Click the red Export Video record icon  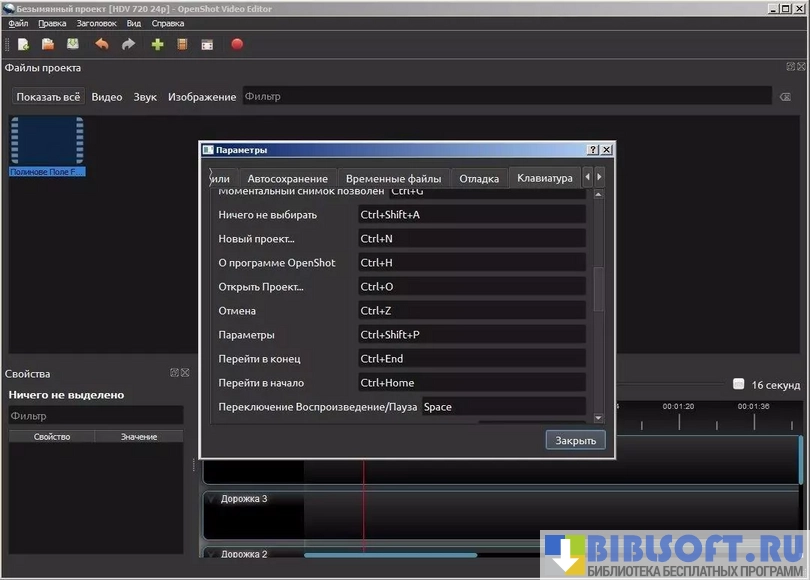pos(237,44)
